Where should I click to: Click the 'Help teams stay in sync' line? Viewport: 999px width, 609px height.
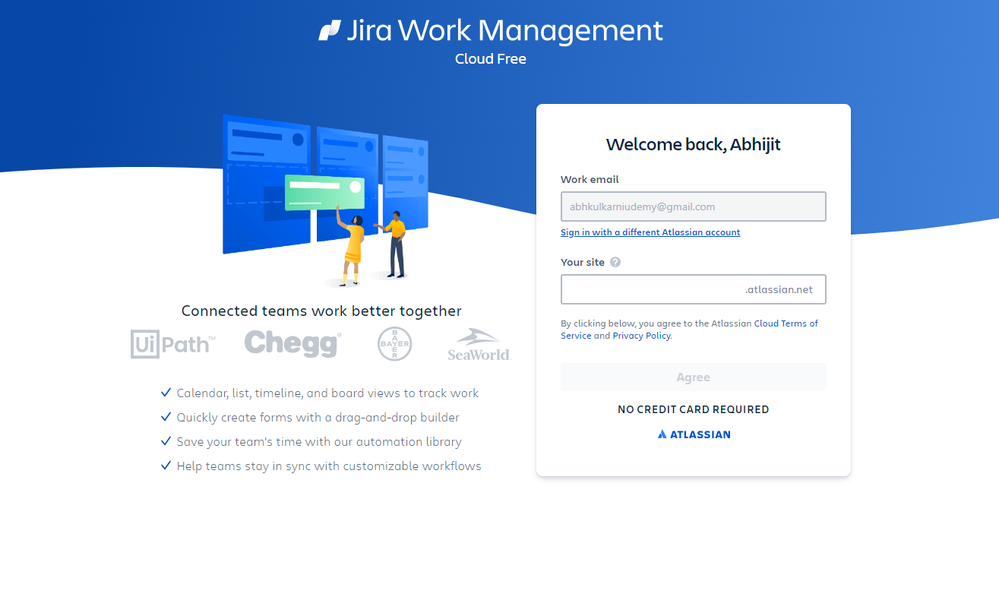click(329, 466)
